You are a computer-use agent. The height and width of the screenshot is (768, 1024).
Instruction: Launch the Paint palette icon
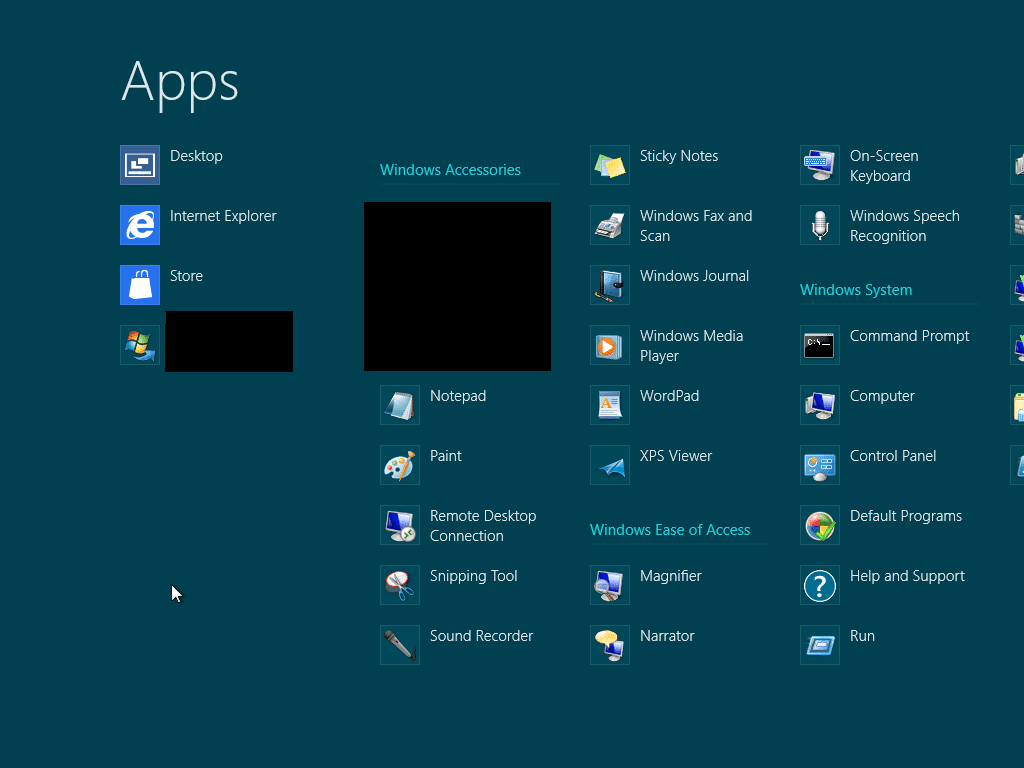pyautogui.click(x=400, y=465)
